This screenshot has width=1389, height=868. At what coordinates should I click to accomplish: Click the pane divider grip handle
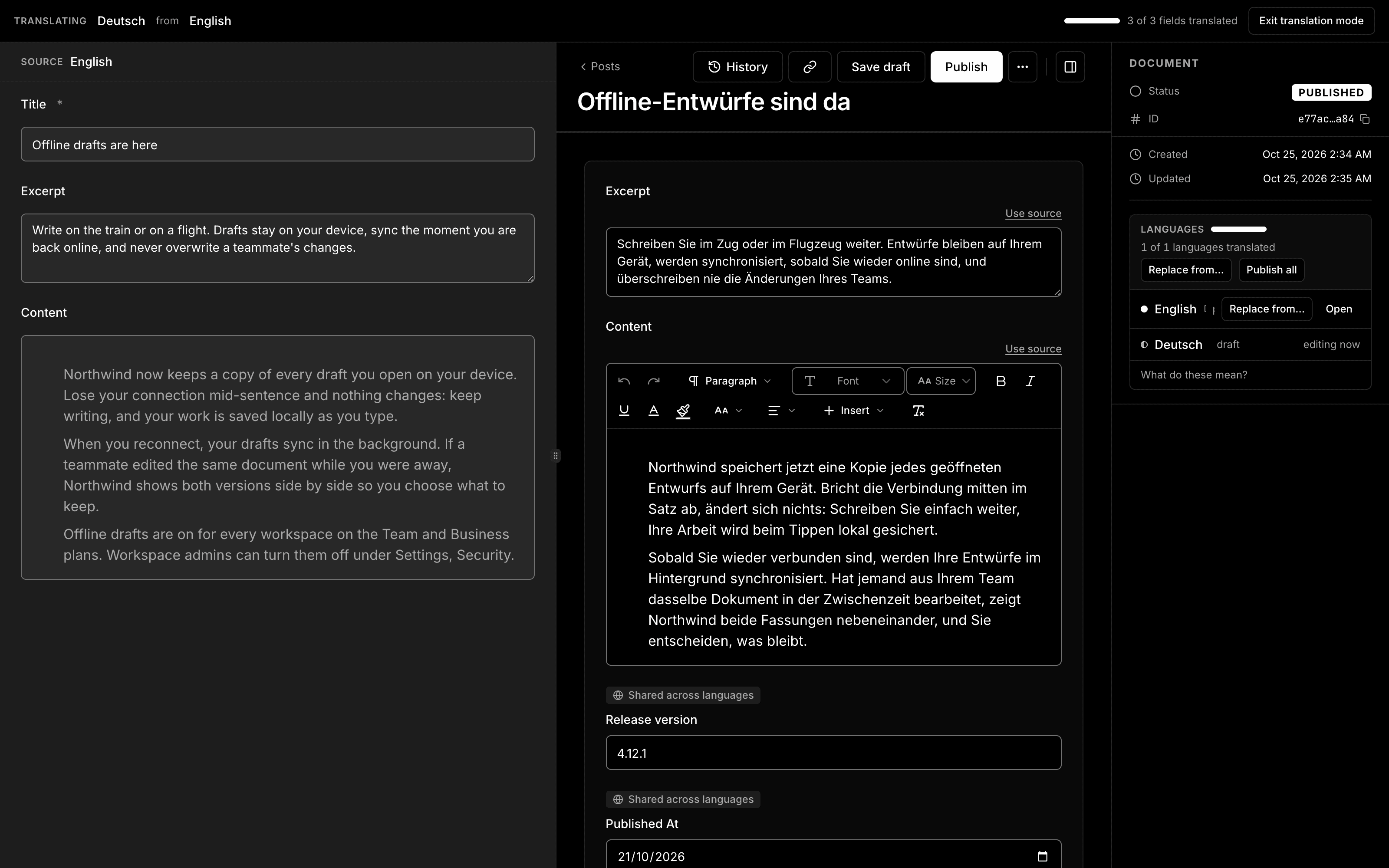[x=556, y=456]
